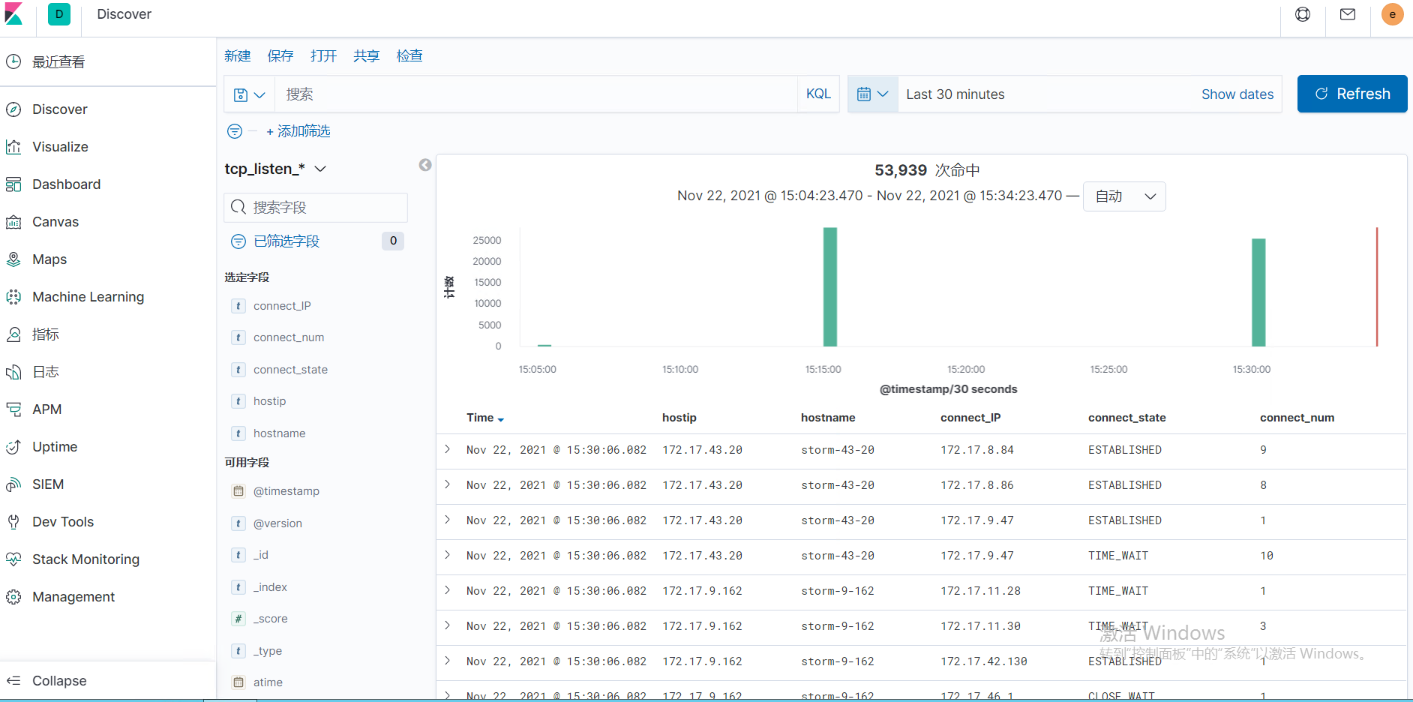Open the saved query dropdown

pos(249,94)
